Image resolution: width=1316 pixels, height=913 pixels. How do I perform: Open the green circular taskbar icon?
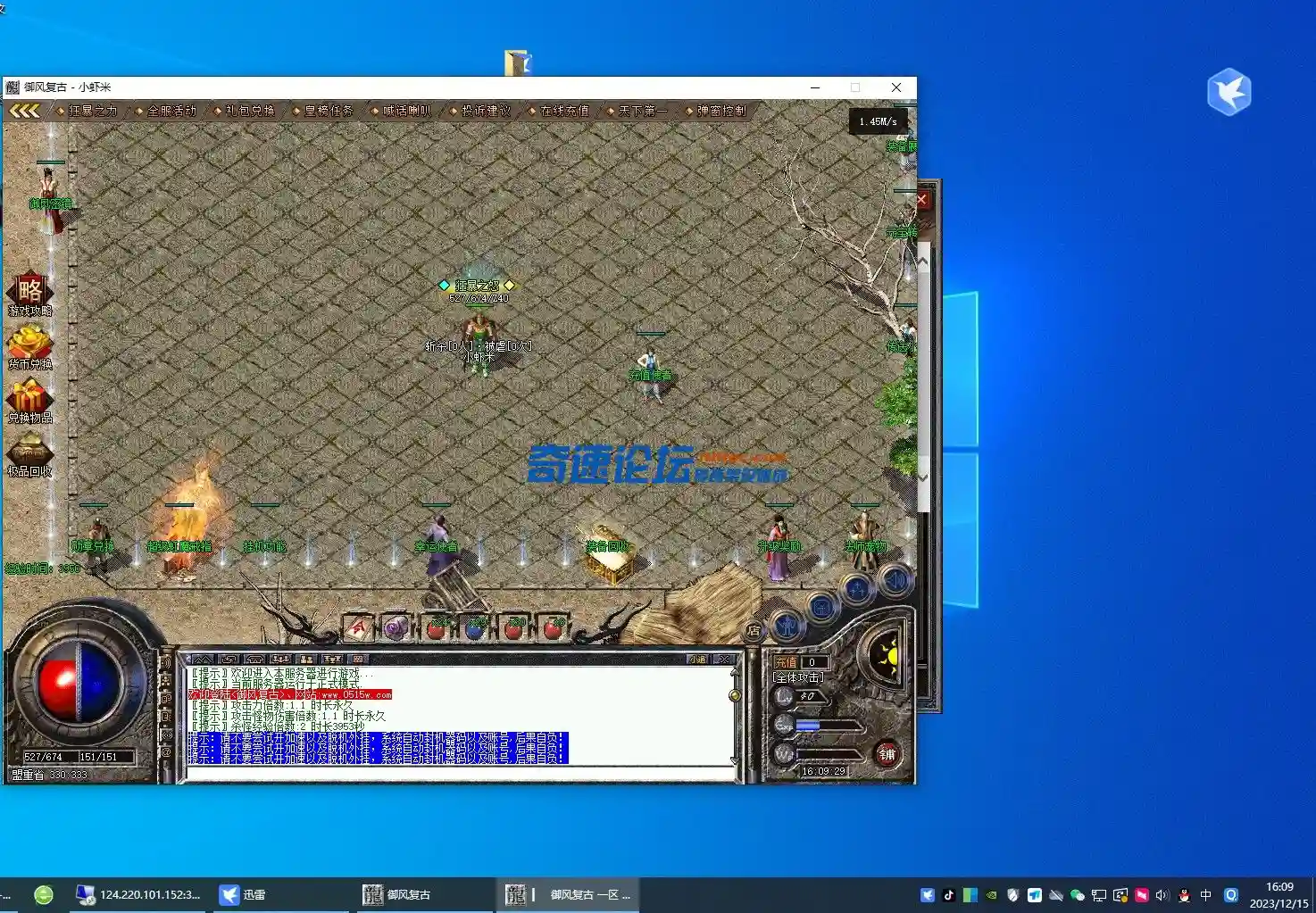click(44, 894)
